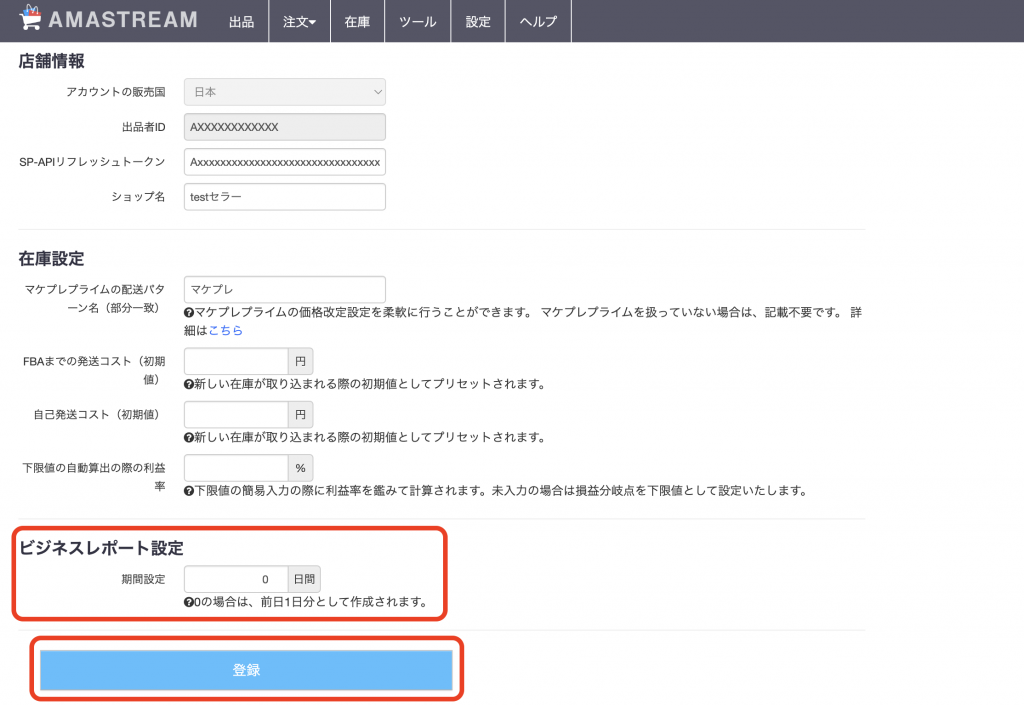The height and width of the screenshot is (706, 1024).
Task: Click help icon beside 下限値の簡易入力 text
Action: (189, 491)
